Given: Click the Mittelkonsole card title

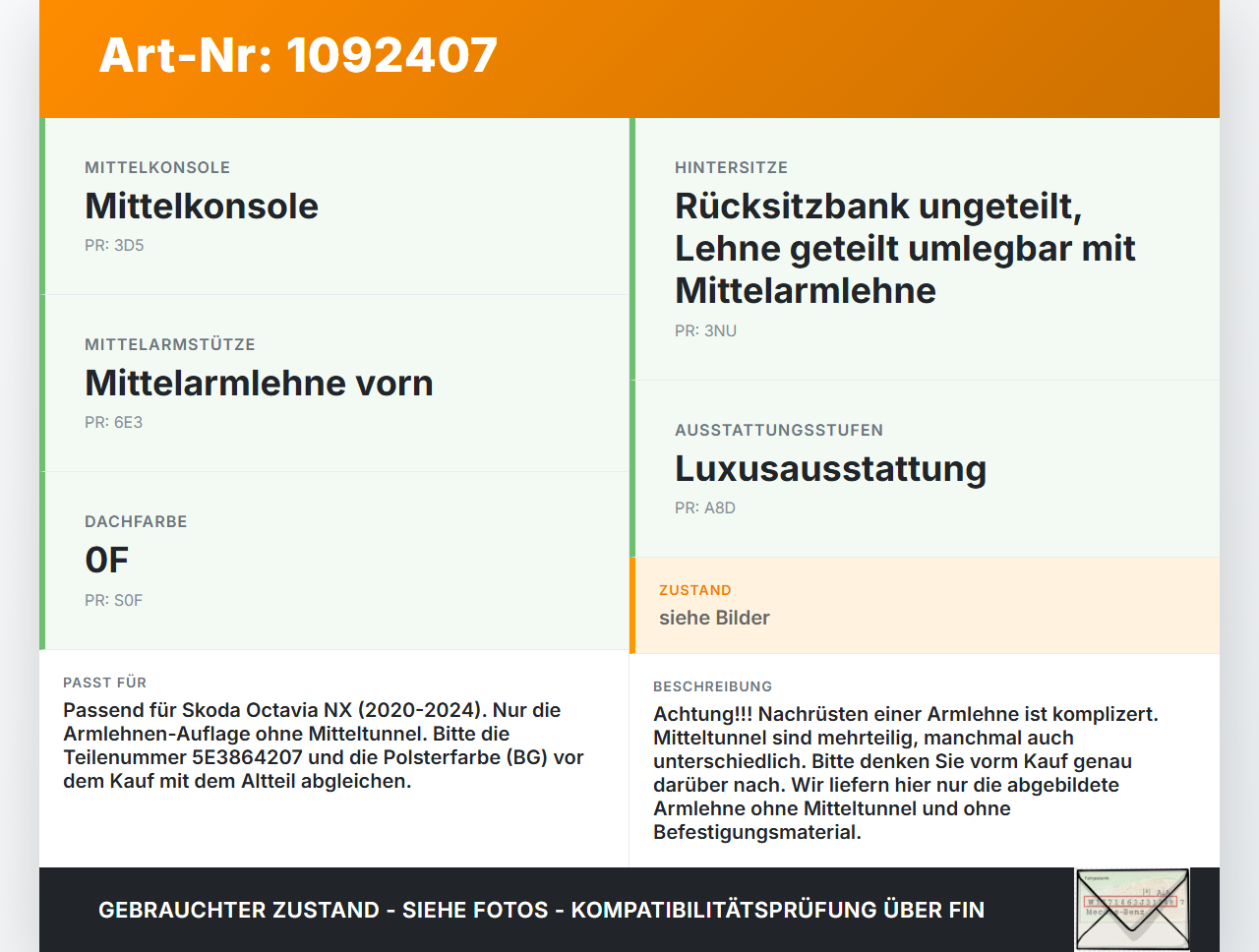Looking at the screenshot, I should [x=202, y=206].
